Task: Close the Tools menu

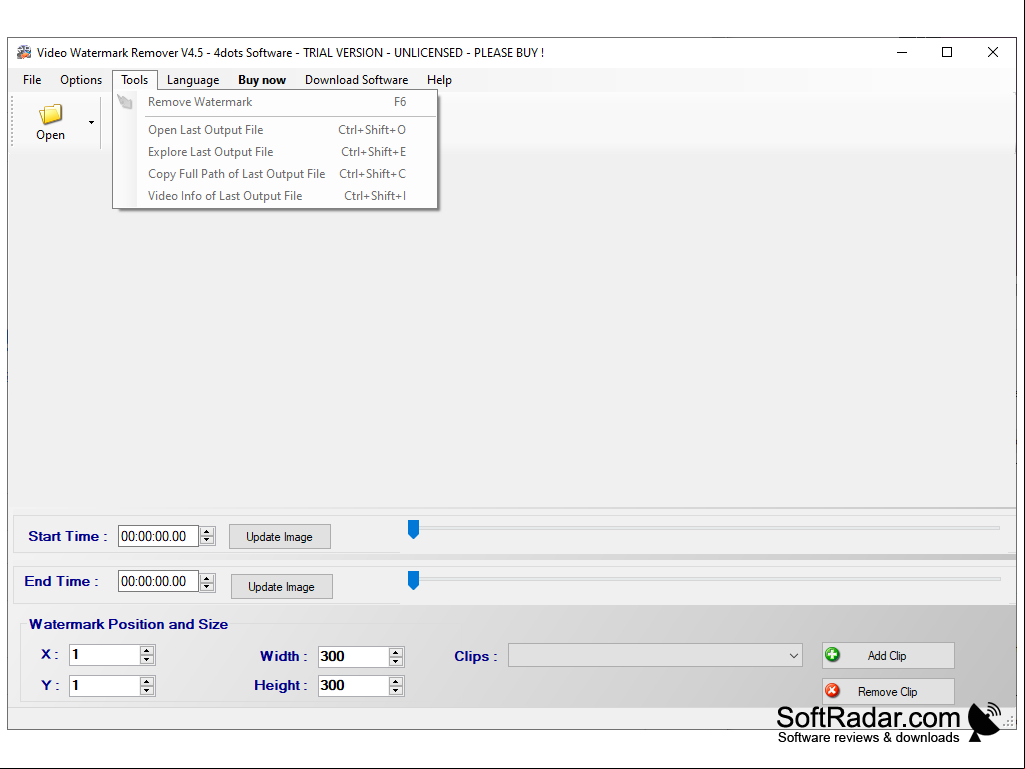Action: [135, 80]
